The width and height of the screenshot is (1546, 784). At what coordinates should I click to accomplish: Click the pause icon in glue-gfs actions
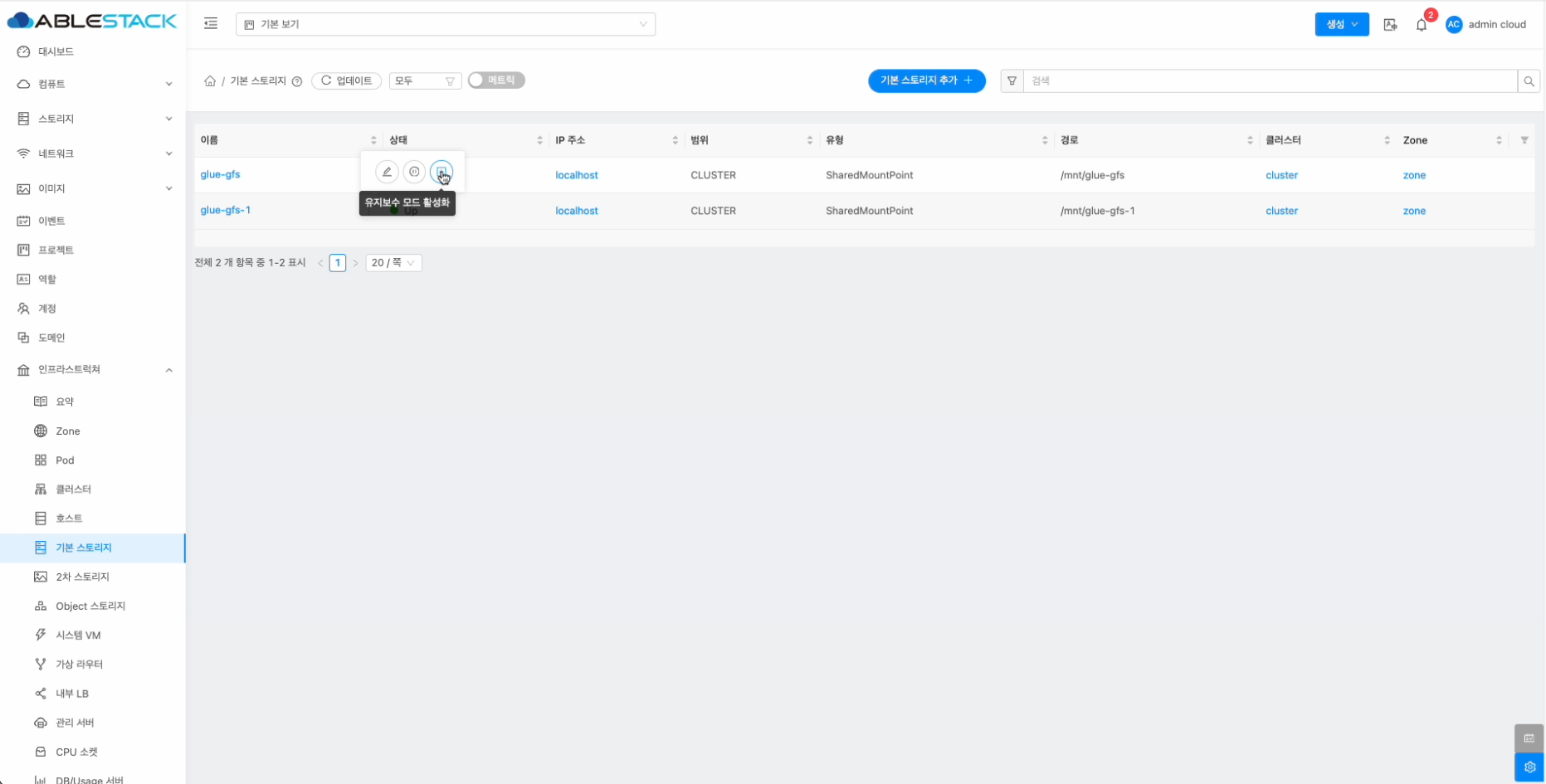click(x=414, y=172)
